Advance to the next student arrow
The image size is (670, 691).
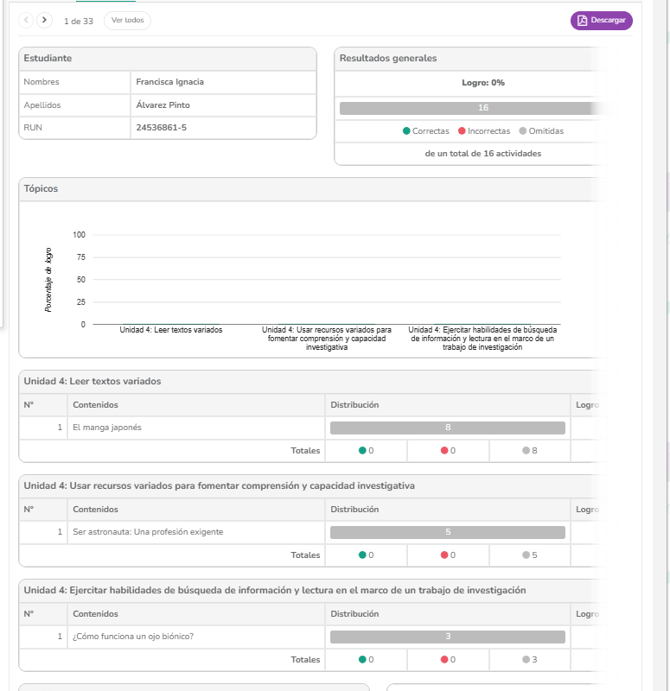click(45, 20)
